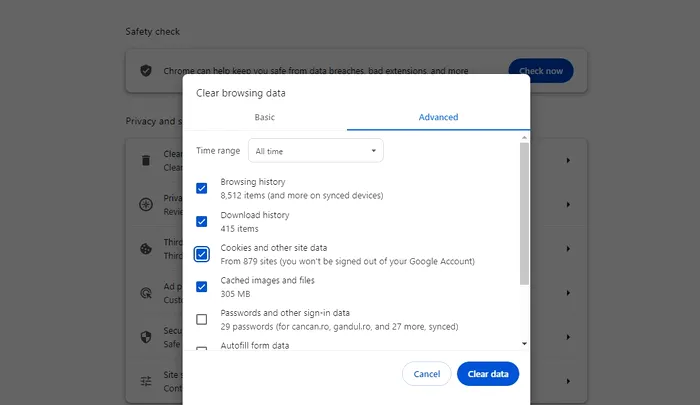Click the Security shield icon
Screen dimensions: 700x405
click(146, 337)
